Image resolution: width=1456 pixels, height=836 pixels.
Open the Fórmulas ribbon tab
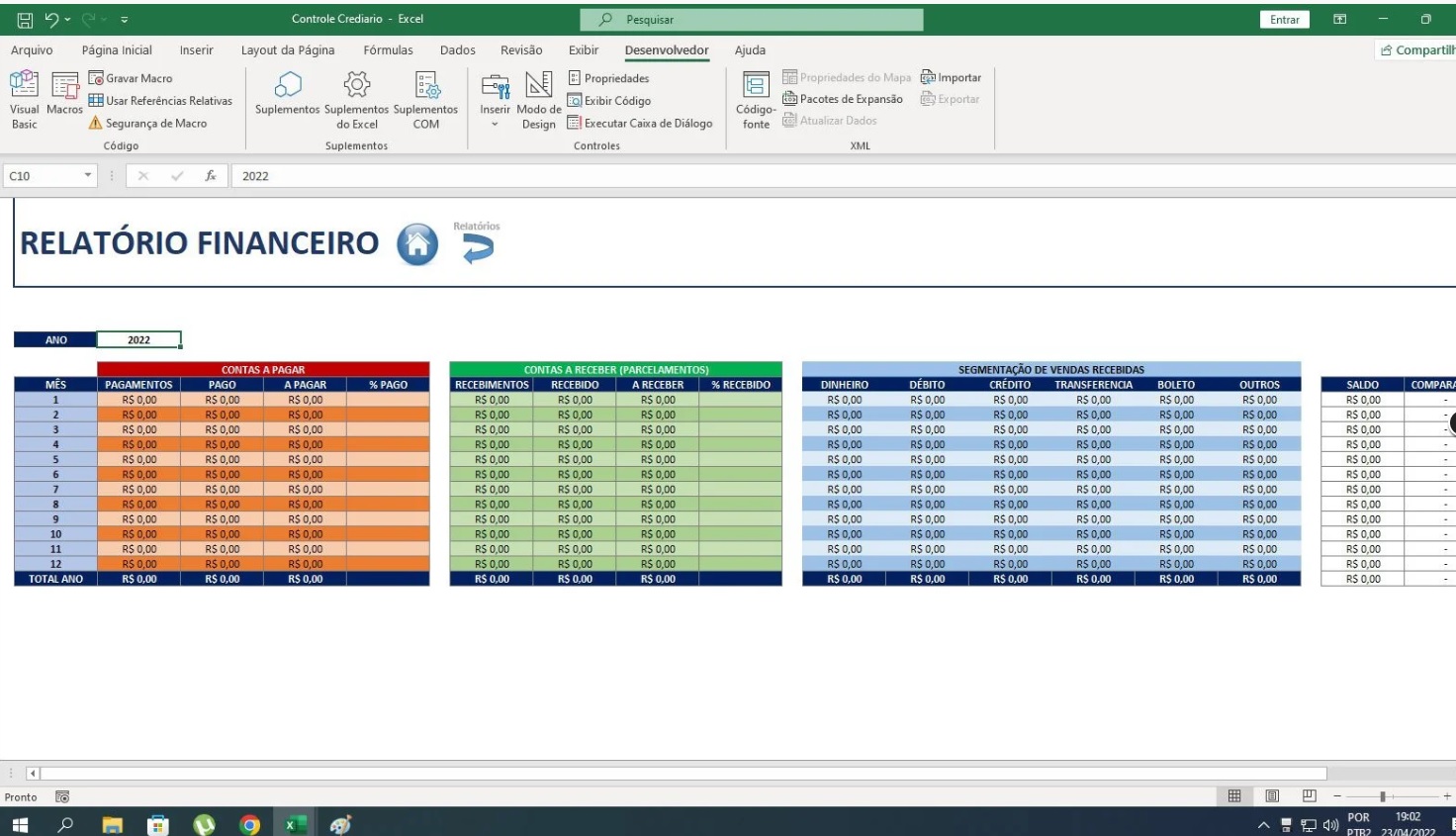pos(388,49)
